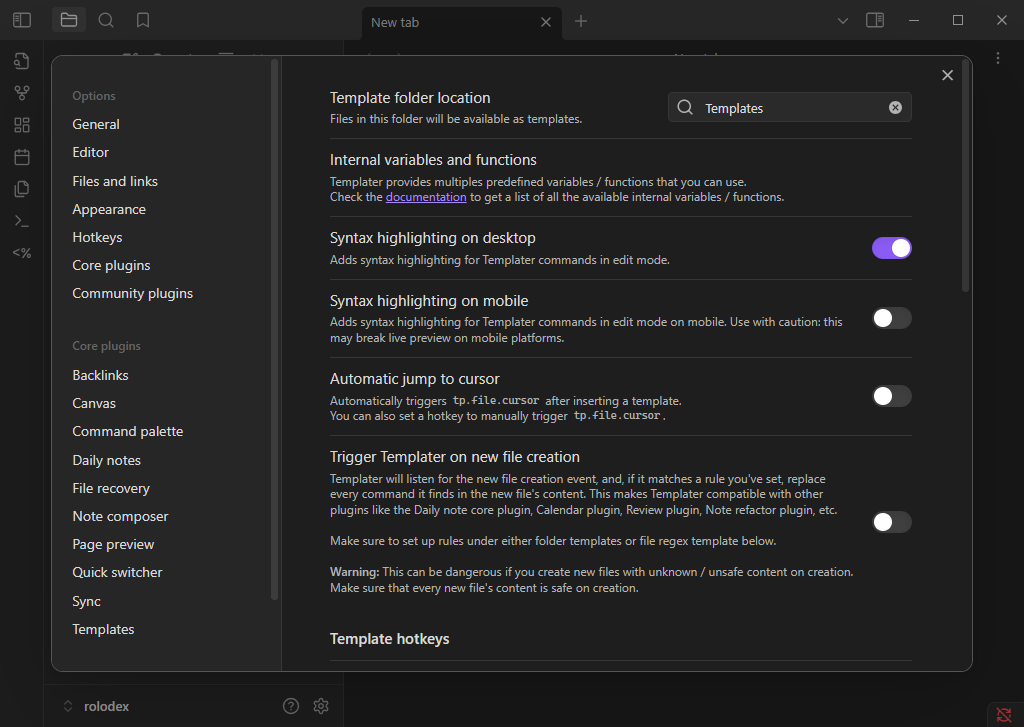Enable Trigger Templater on new file creation
Viewport: 1024px width, 727px height.
click(891, 522)
